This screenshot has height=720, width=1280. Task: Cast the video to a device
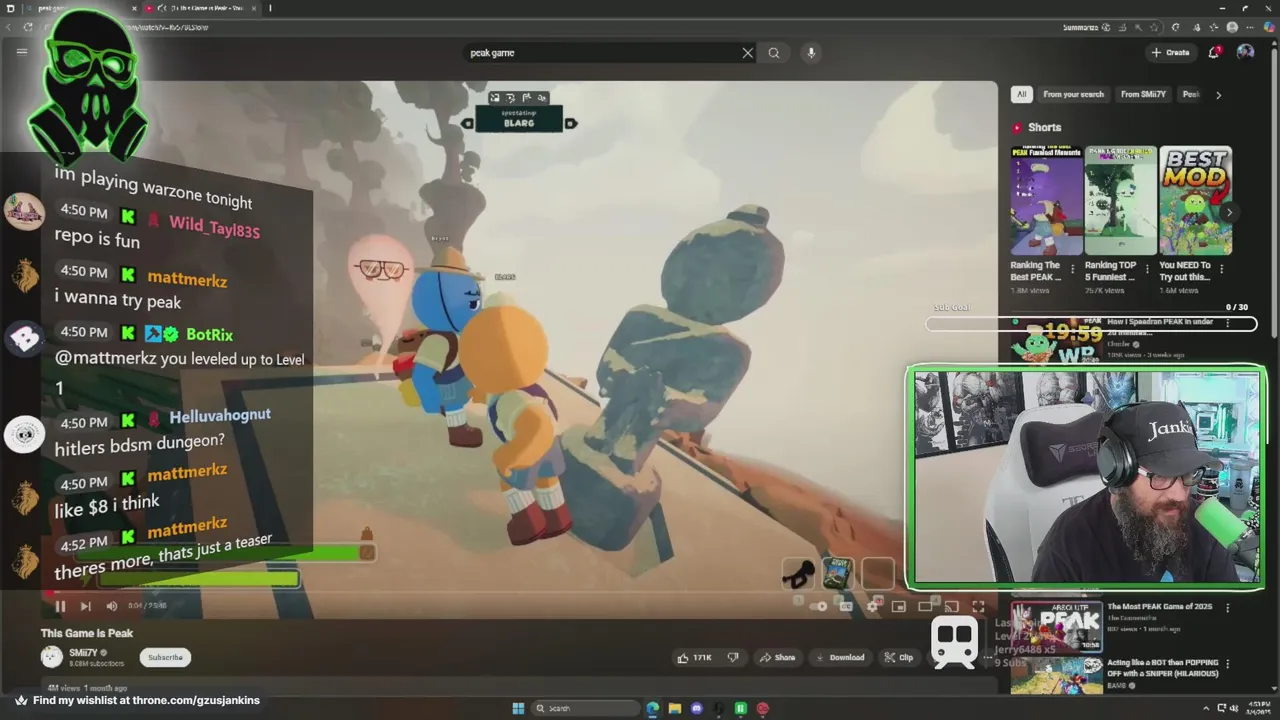coord(951,606)
